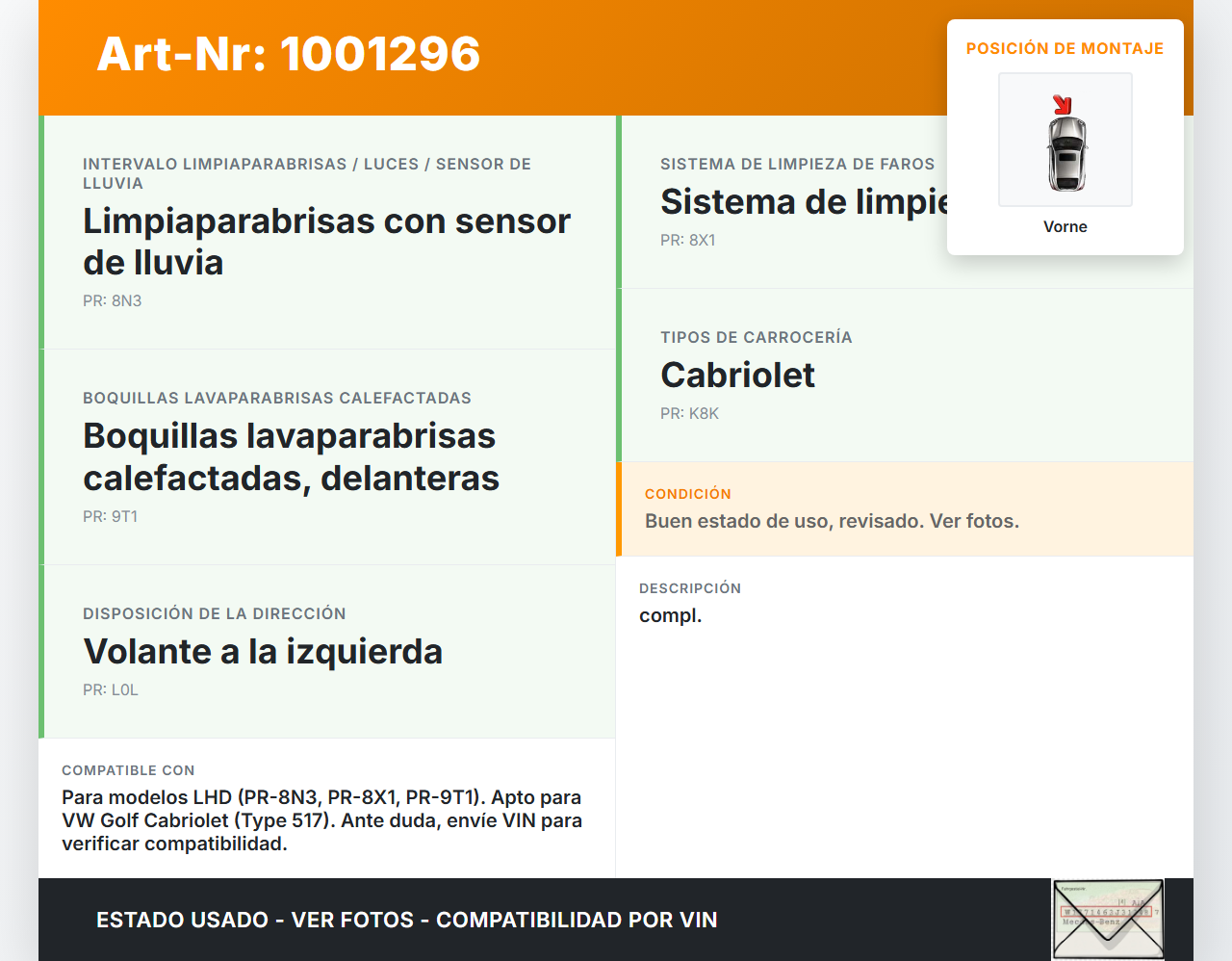The width and height of the screenshot is (1232, 961).
Task: Click the PR: 9T1 code
Action: click(110, 516)
